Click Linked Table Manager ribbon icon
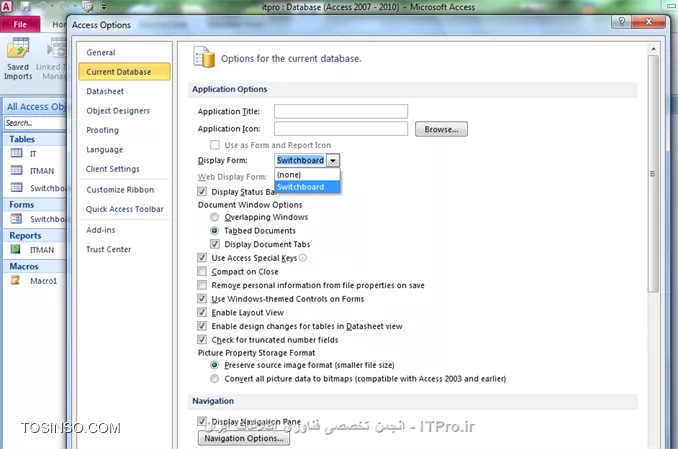678x449 pixels. (x=57, y=48)
